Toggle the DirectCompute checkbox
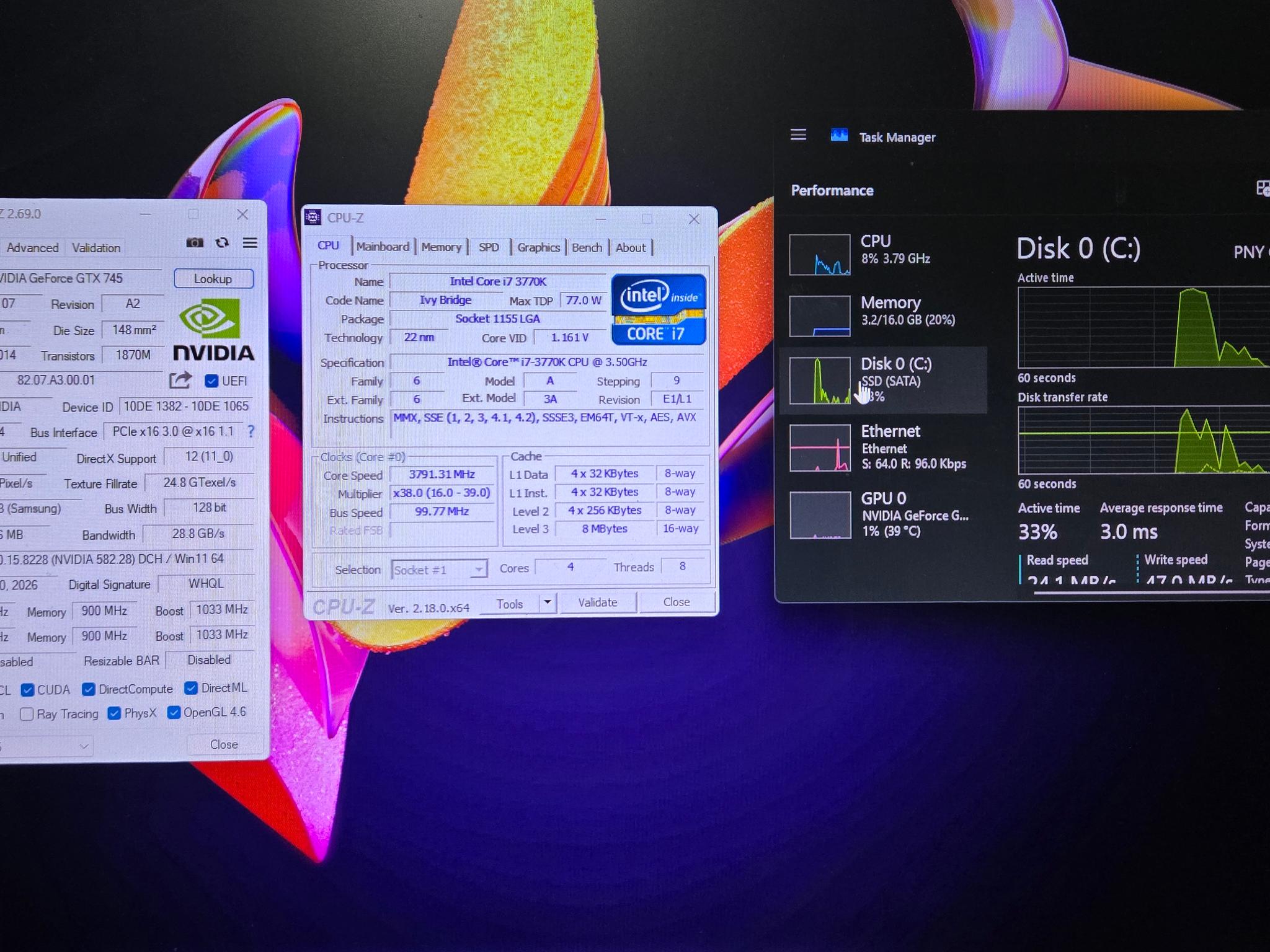Viewport: 1270px width, 952px height. click(x=89, y=689)
